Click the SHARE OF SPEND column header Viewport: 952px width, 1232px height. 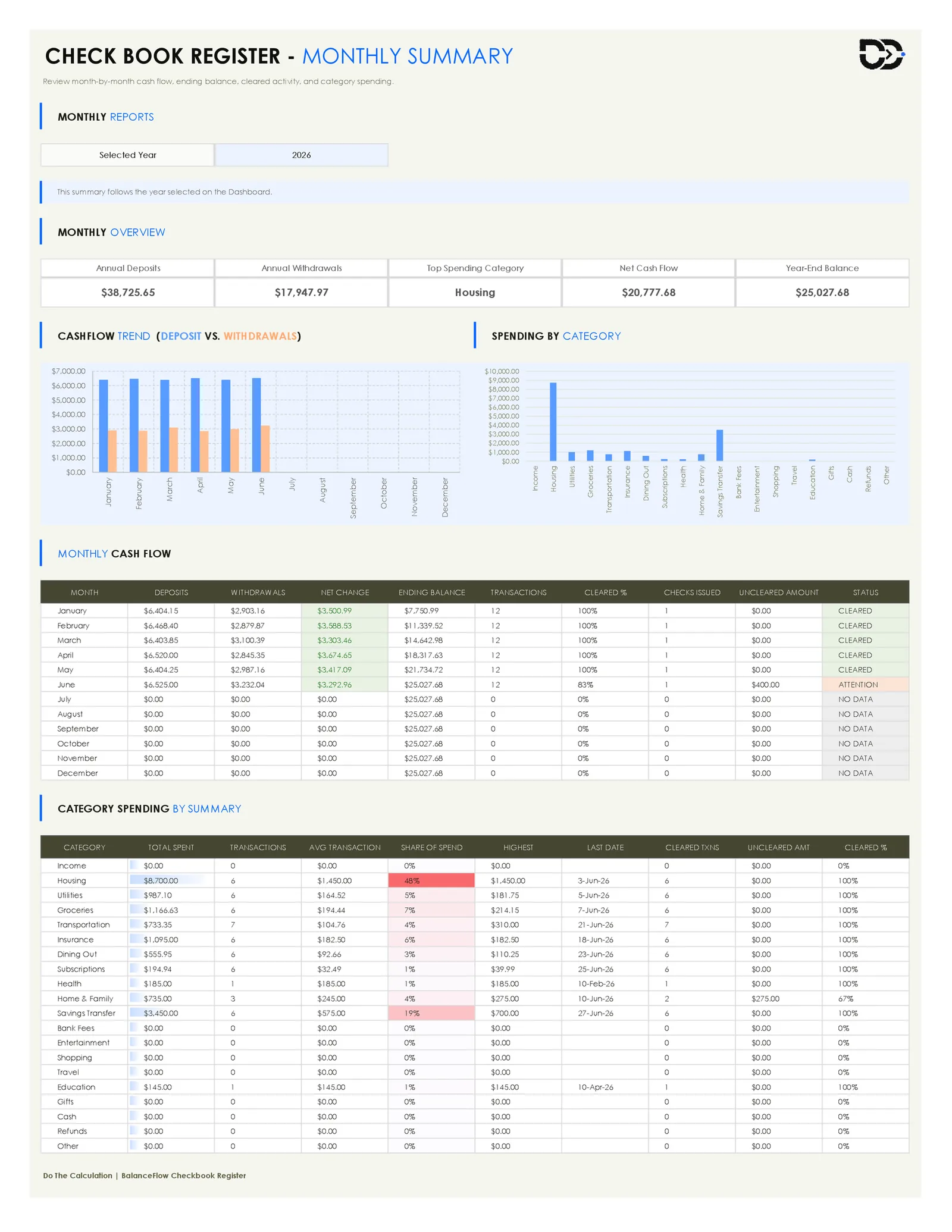coord(431,847)
